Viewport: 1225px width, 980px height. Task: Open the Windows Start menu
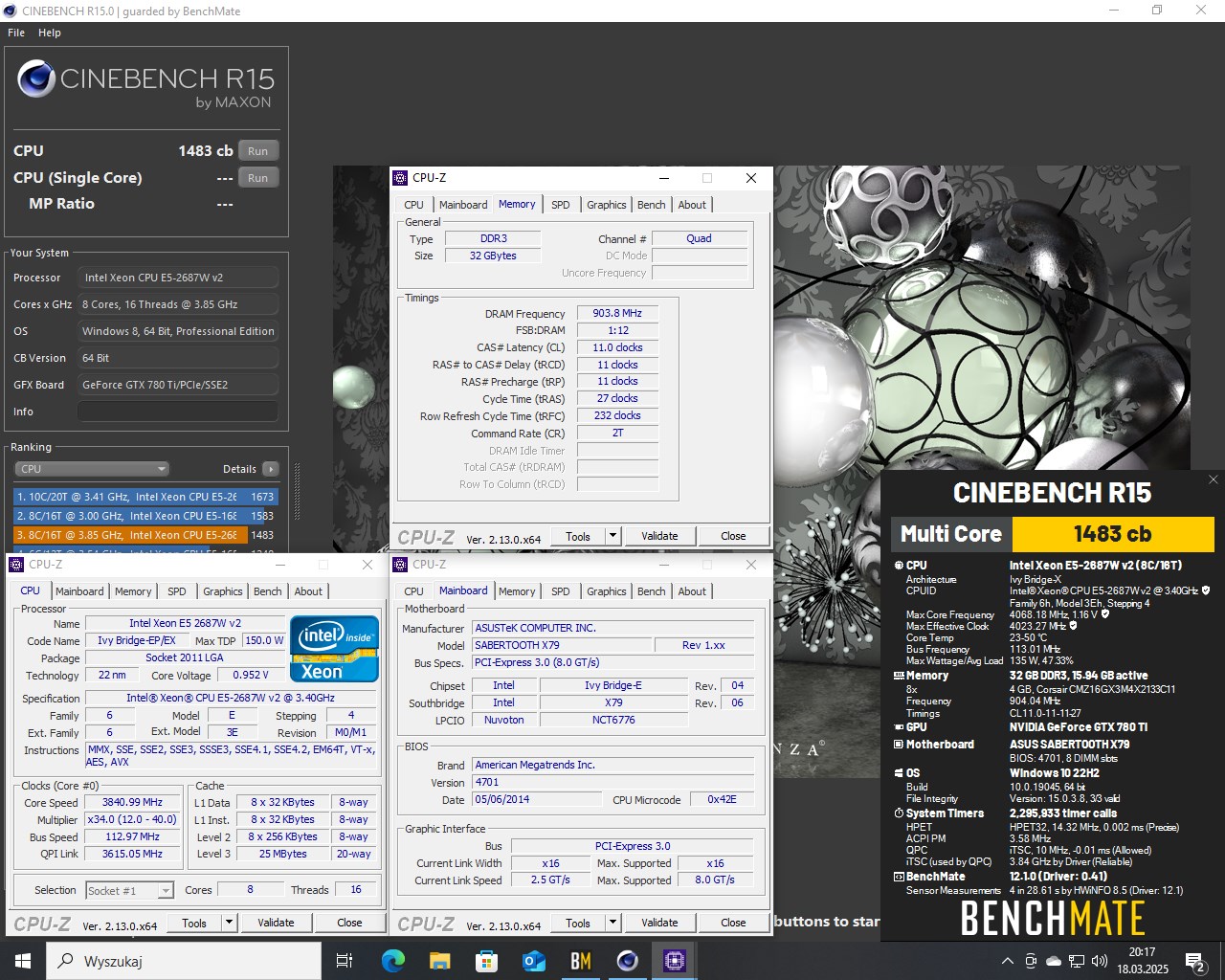[x=23, y=961]
